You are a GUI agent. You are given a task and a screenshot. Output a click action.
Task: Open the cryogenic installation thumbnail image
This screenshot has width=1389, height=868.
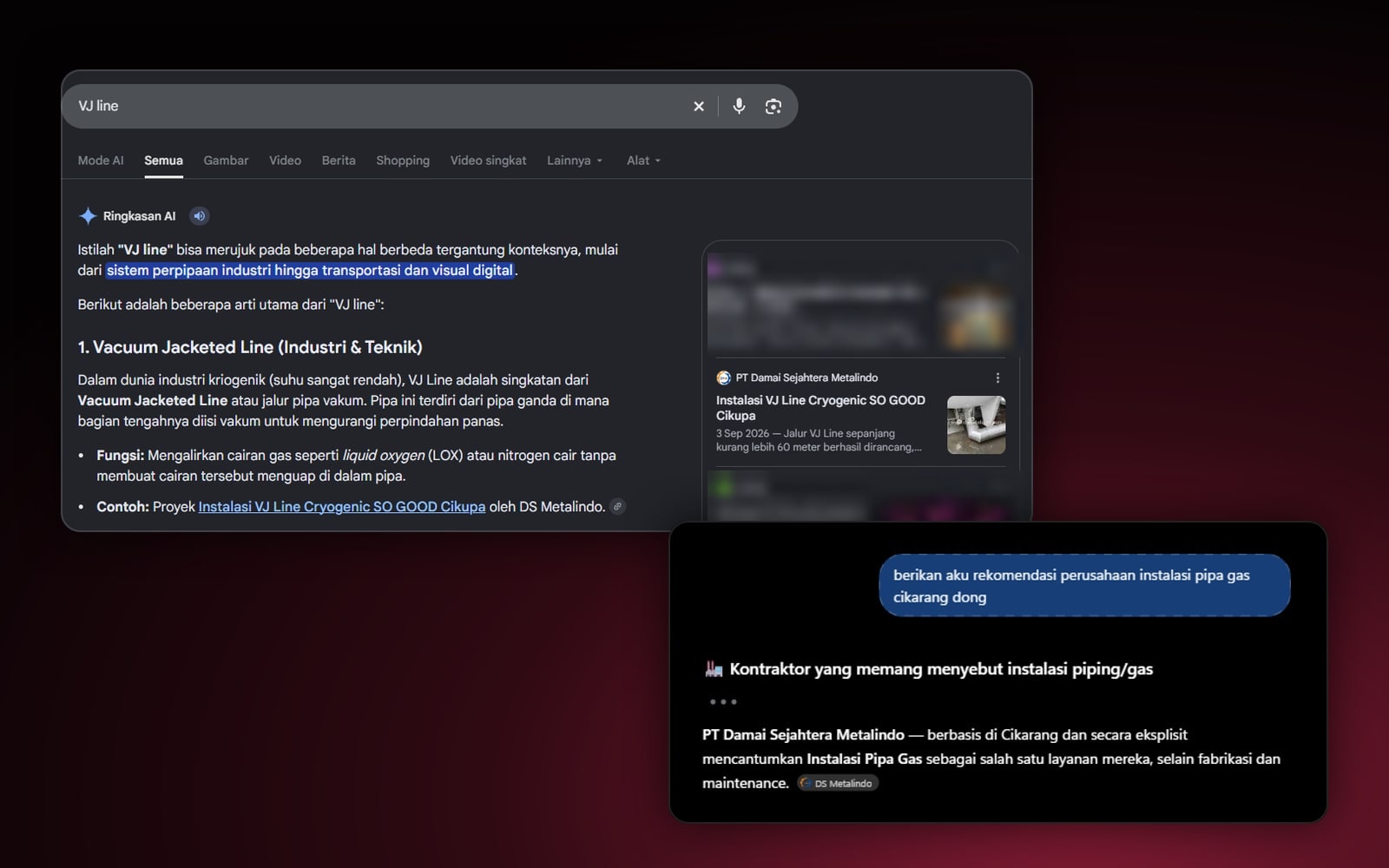pyautogui.click(x=977, y=425)
